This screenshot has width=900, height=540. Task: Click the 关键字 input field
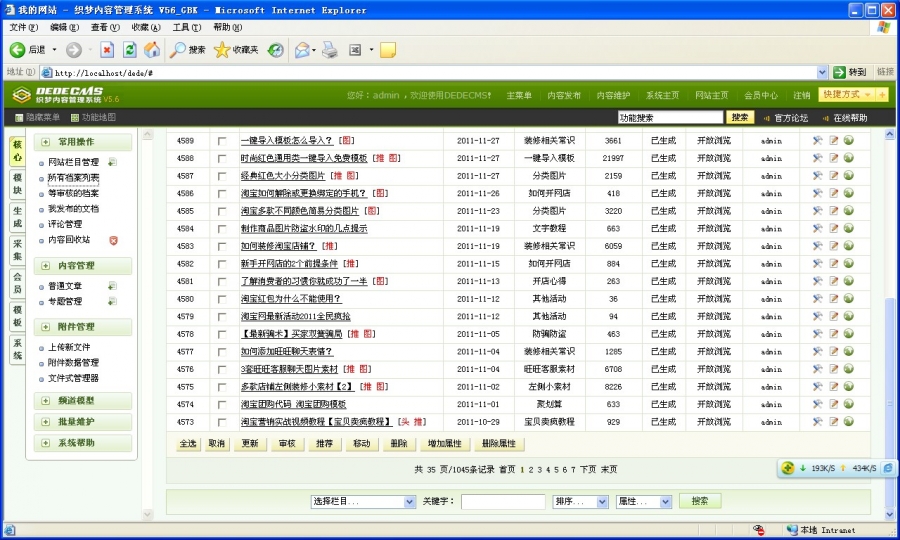(x=503, y=502)
